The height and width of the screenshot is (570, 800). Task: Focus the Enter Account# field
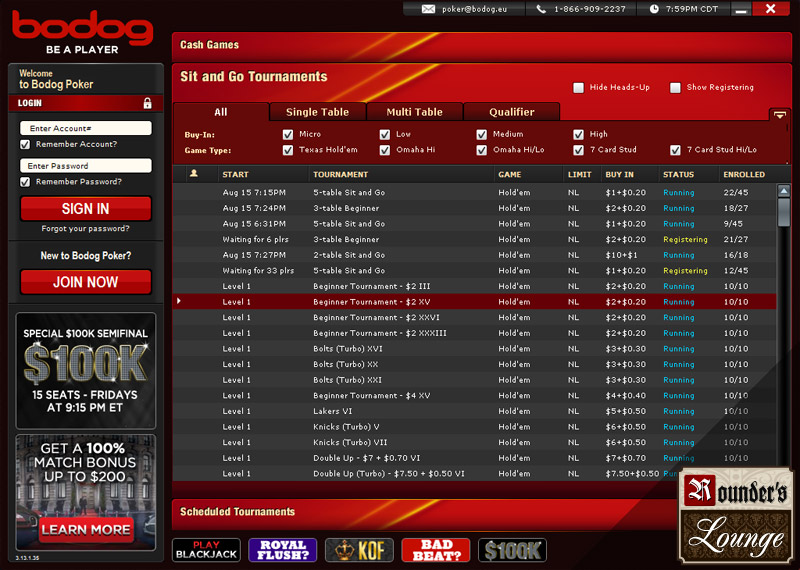(86, 128)
